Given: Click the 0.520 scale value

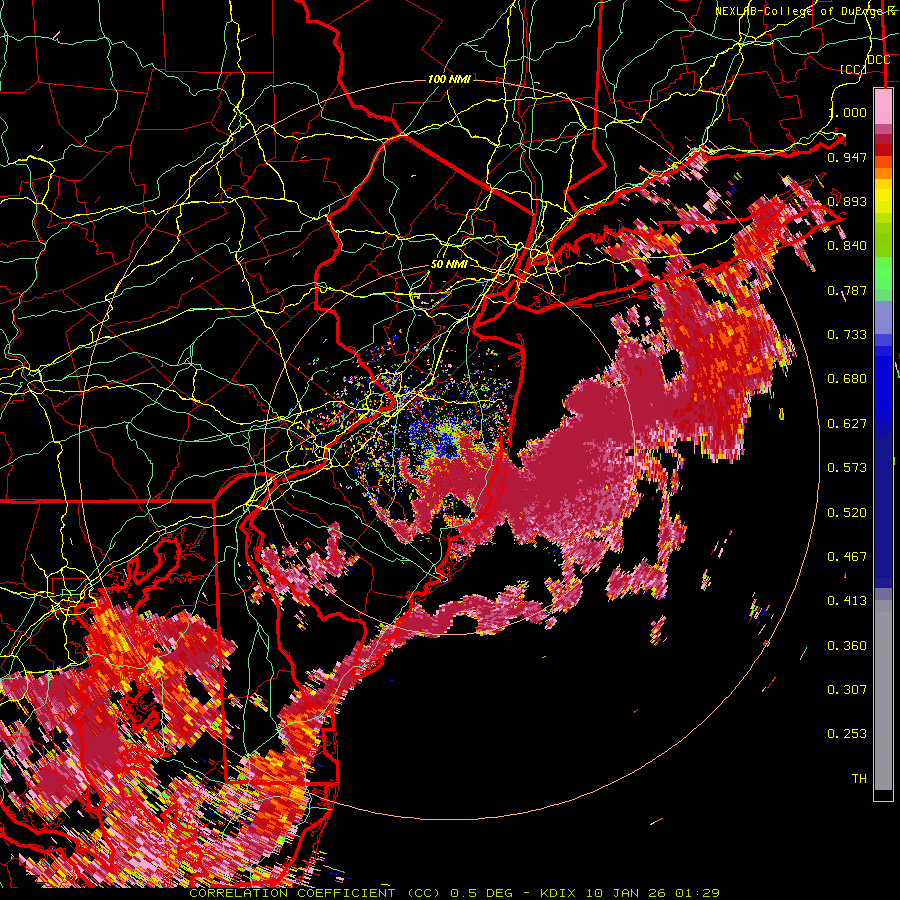Looking at the screenshot, I should click(847, 513).
